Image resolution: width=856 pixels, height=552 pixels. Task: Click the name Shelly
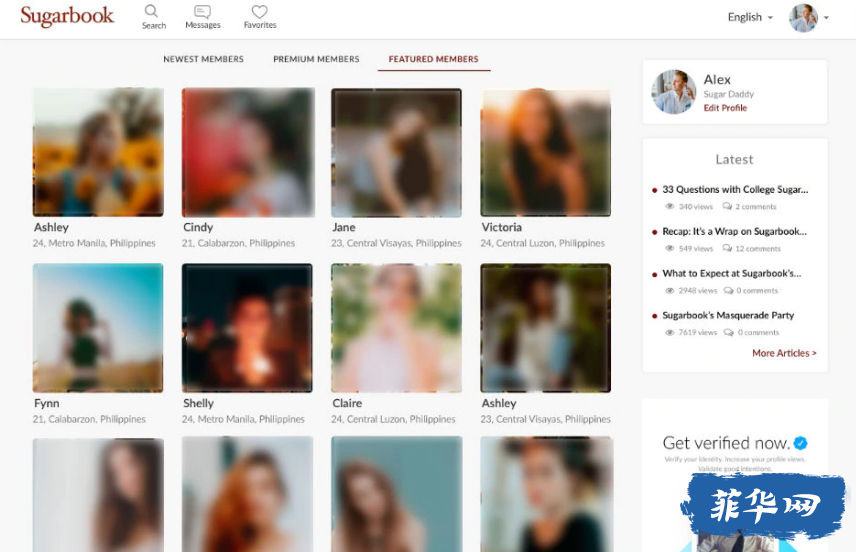[198, 403]
